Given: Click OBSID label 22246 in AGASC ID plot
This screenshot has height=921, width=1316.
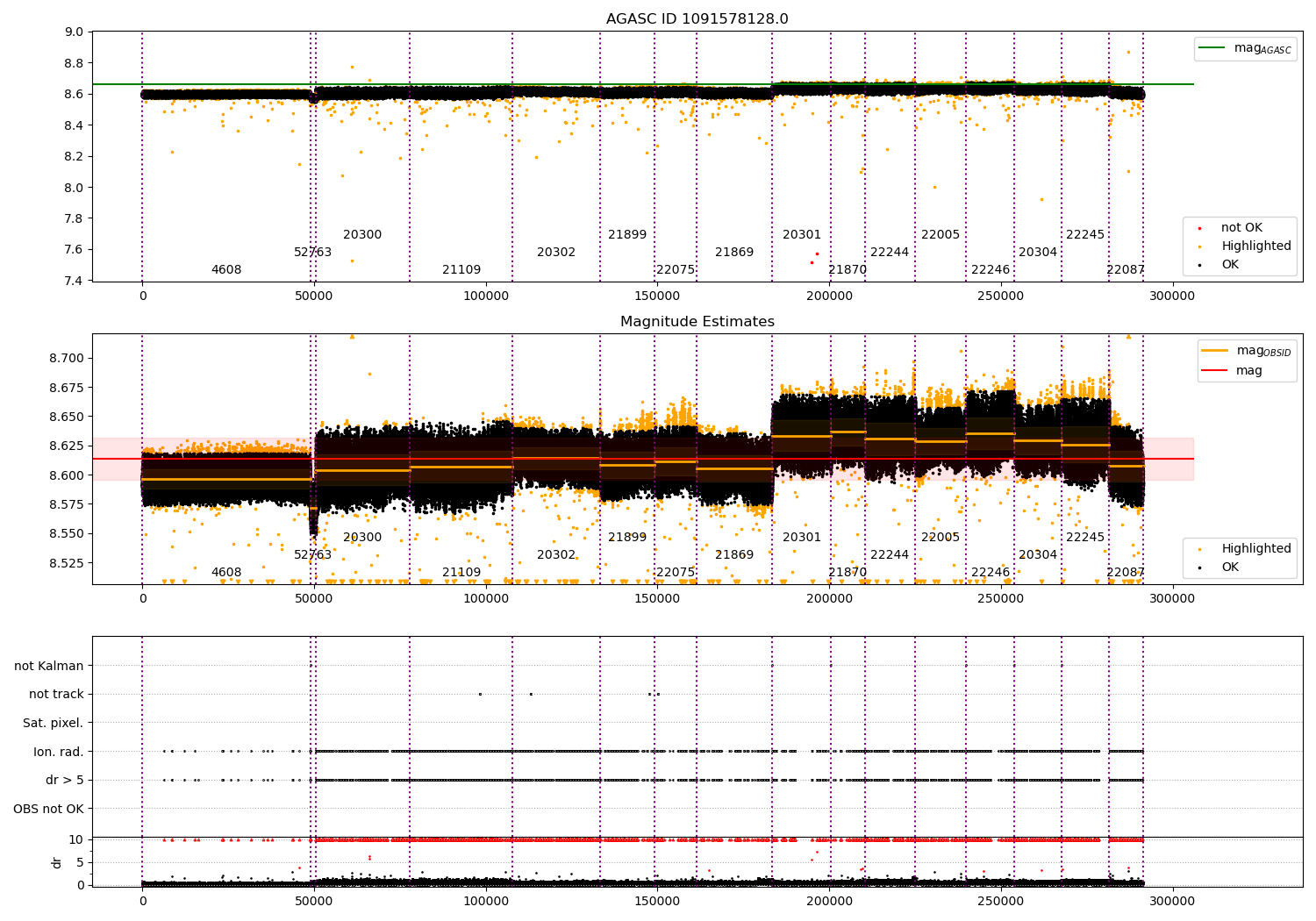Looking at the screenshot, I should click(991, 270).
